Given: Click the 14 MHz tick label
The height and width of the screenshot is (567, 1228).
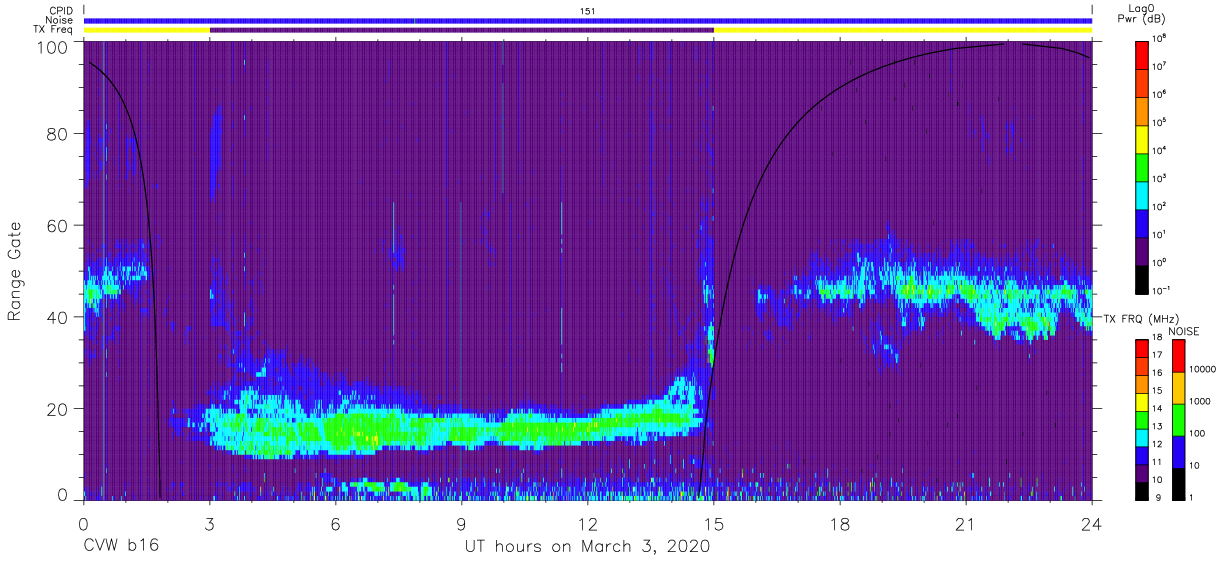Looking at the screenshot, I should [x=1157, y=409].
